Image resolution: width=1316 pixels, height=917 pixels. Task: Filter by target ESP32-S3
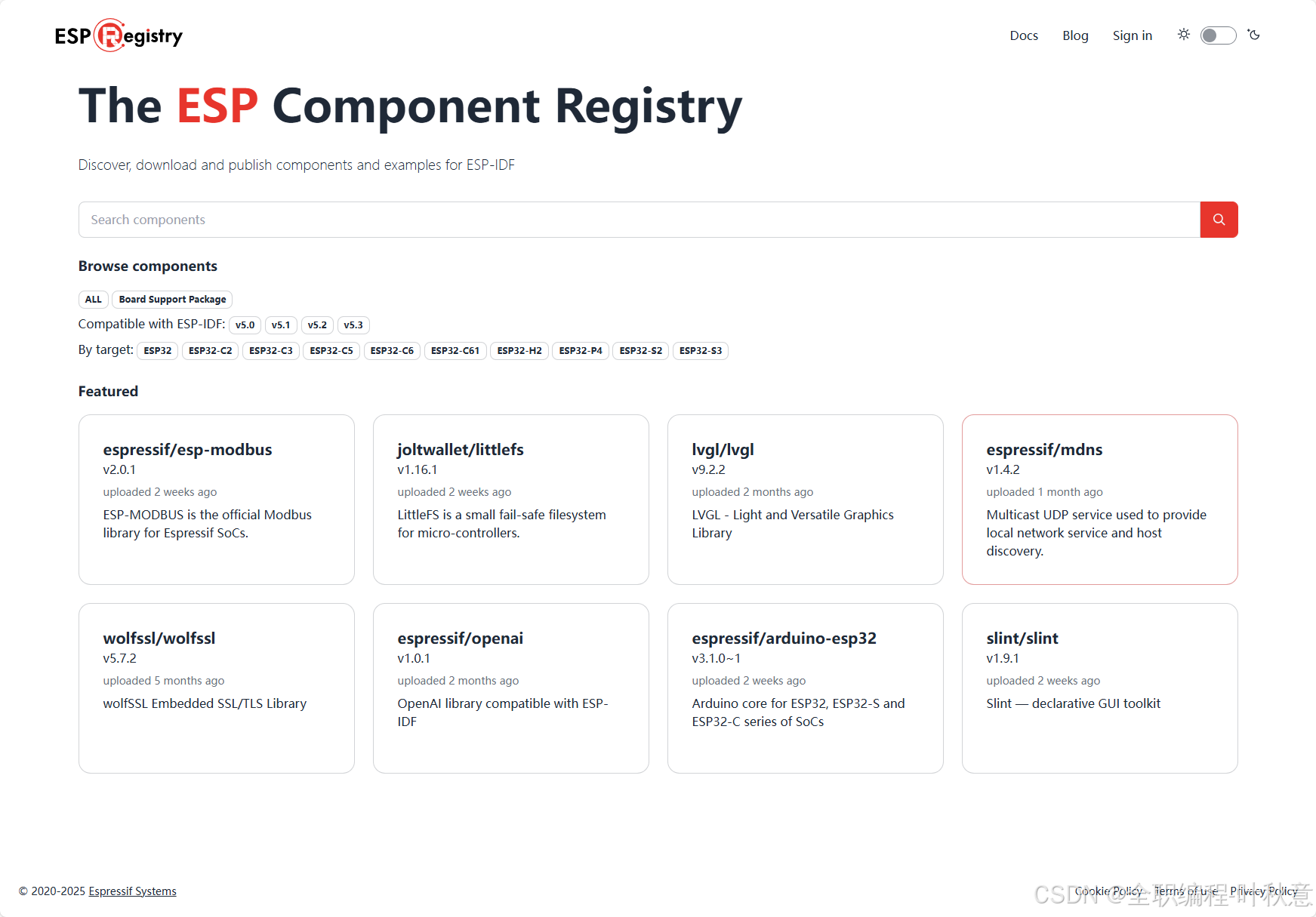coord(701,351)
